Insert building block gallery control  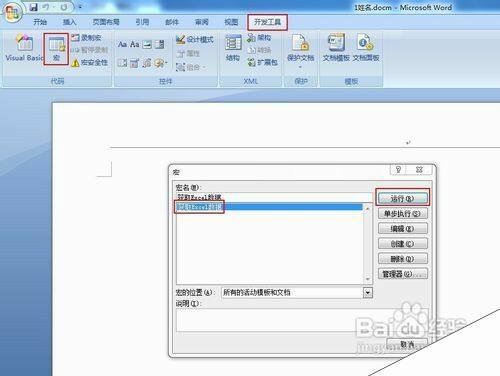[x=147, y=63]
